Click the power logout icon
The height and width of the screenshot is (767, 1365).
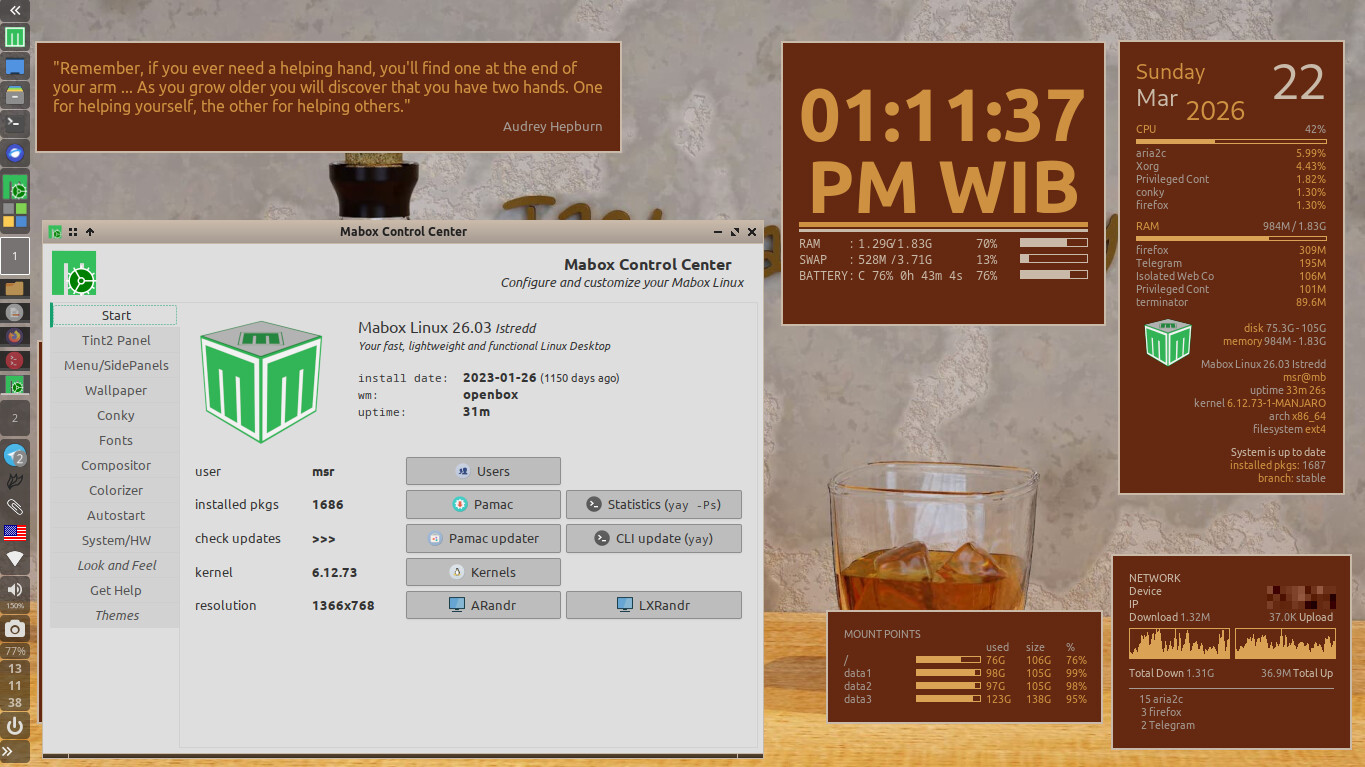[x=15, y=726]
